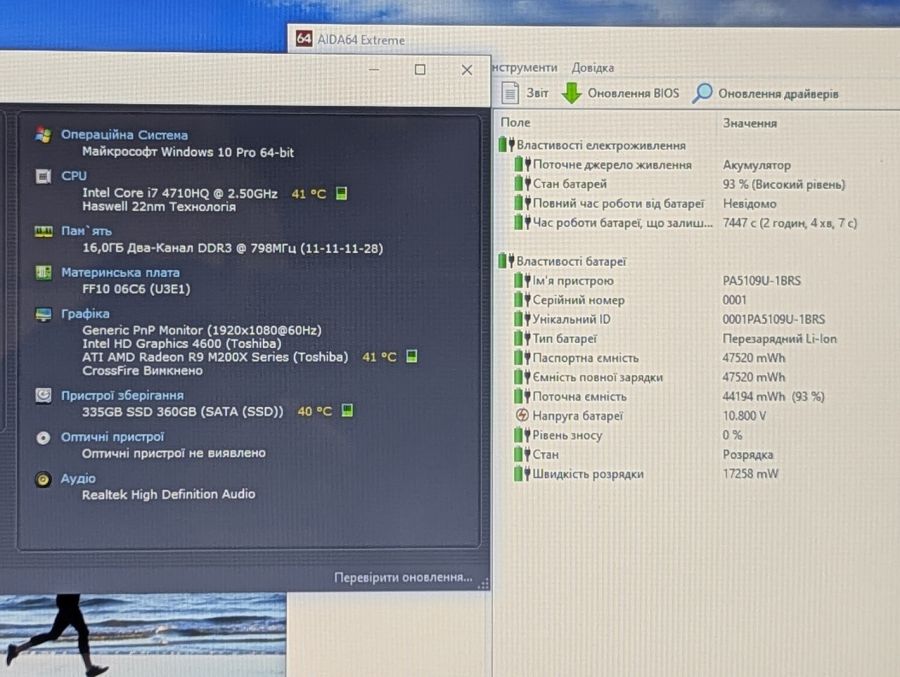The height and width of the screenshot is (677, 900).
Task: Click the Значення column header
Action: [750, 123]
